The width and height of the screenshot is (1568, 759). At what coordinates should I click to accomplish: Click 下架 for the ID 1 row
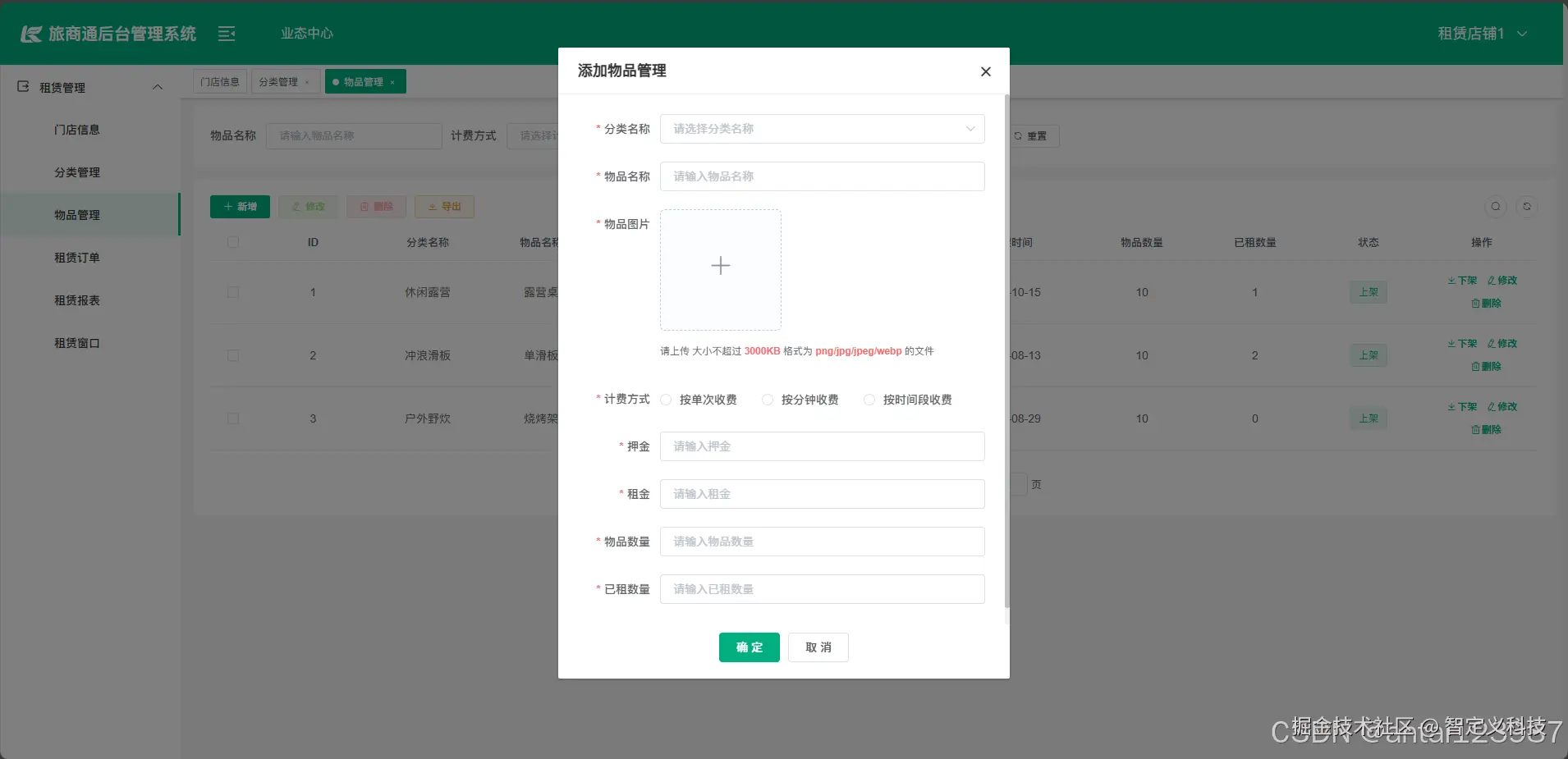point(1462,281)
